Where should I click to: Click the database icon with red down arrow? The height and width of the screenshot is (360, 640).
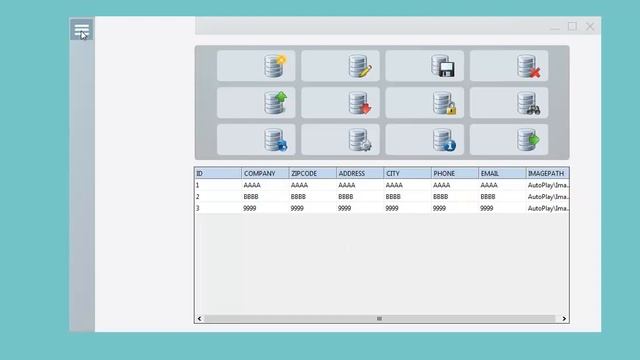coord(360,102)
